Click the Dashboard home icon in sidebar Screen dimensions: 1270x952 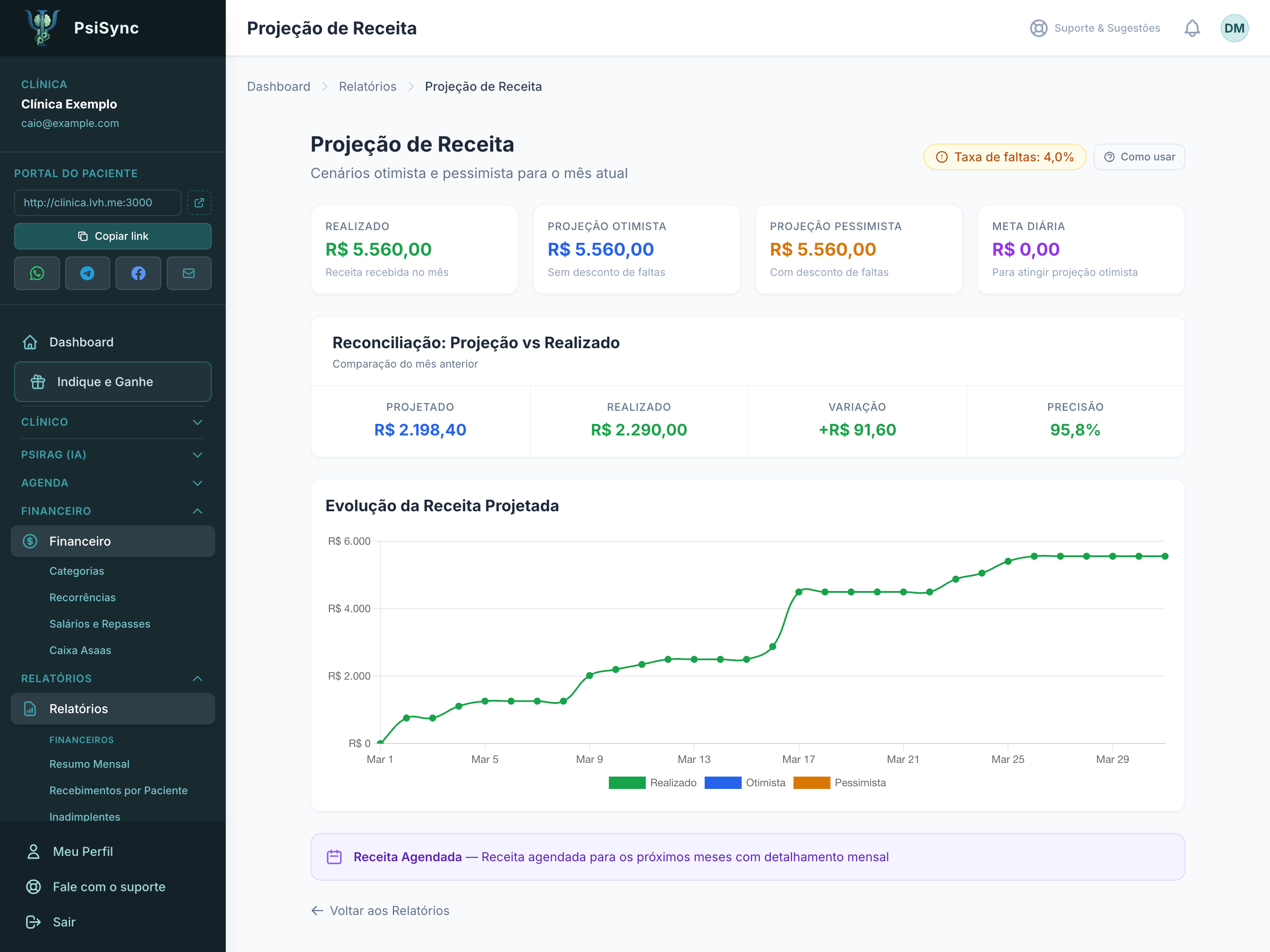[30, 342]
